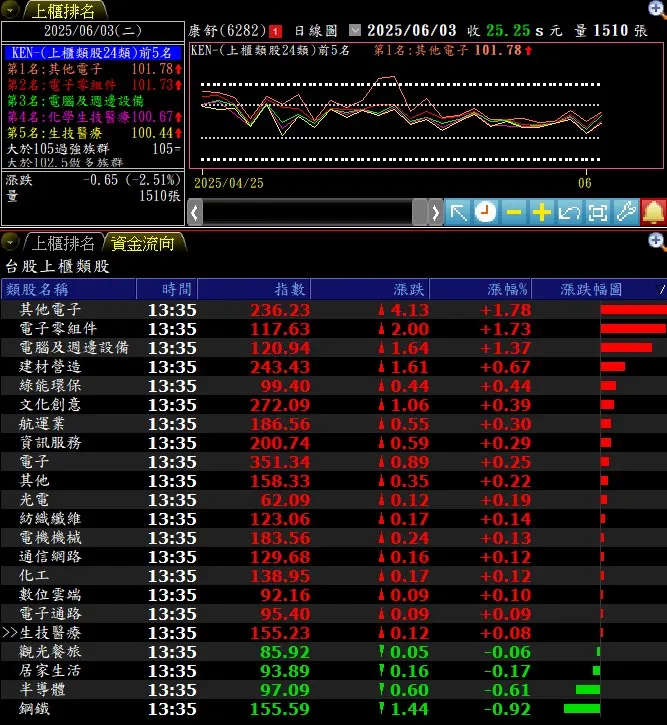Click the red '1' badge next to 康舒(6282)
The height and width of the screenshot is (725, 667).
tap(275, 31)
